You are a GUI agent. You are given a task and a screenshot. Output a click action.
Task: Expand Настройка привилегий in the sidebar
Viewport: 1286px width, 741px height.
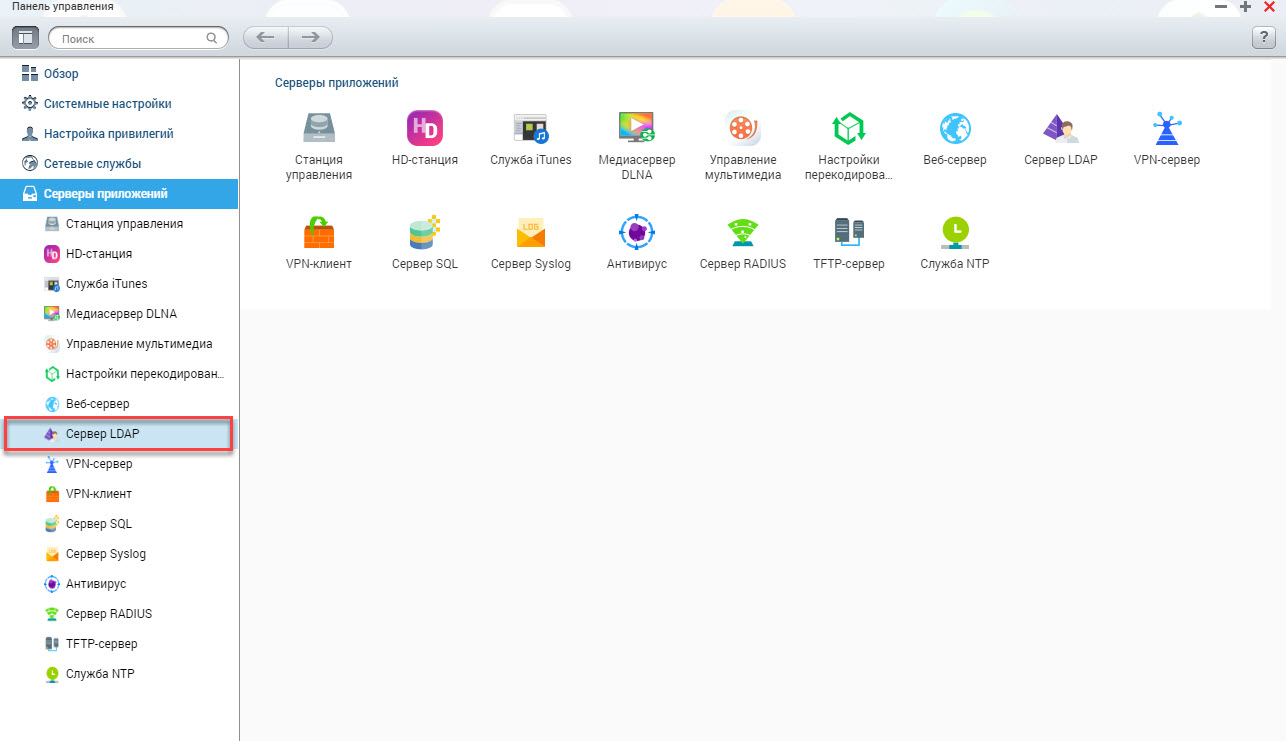[120, 134]
